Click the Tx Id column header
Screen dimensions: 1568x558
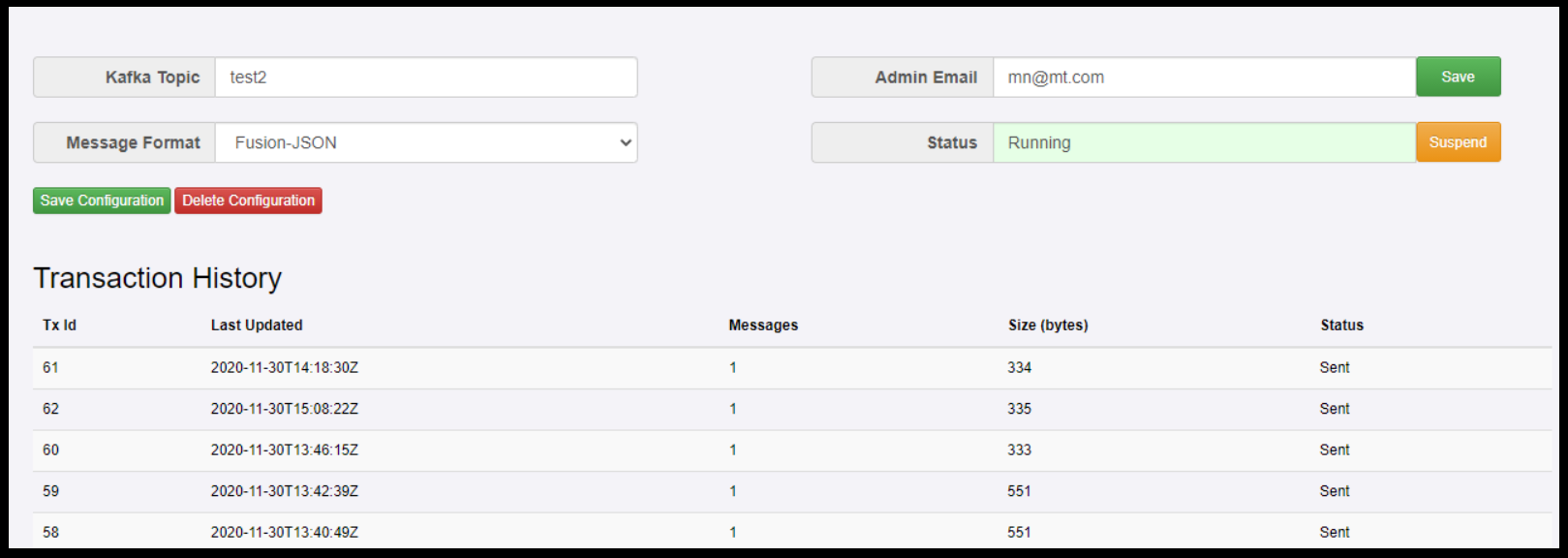[x=59, y=325]
